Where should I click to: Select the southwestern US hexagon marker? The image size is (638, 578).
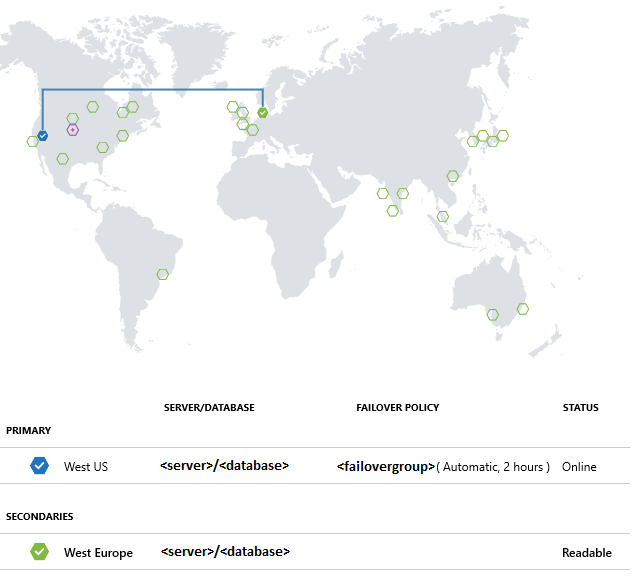pyautogui.click(x=63, y=158)
